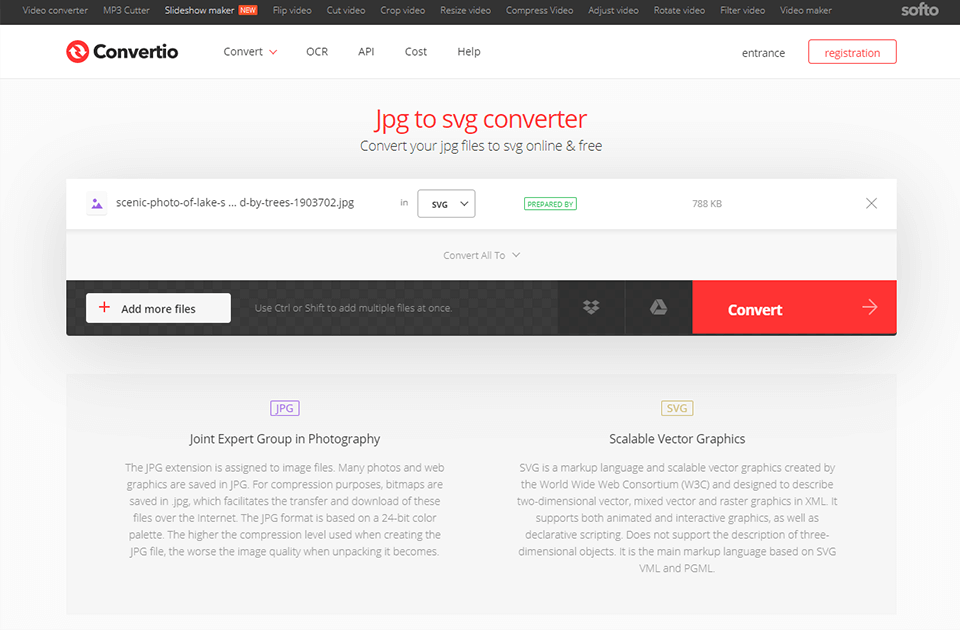Remove the scenic photo from the queue

pos(871,203)
